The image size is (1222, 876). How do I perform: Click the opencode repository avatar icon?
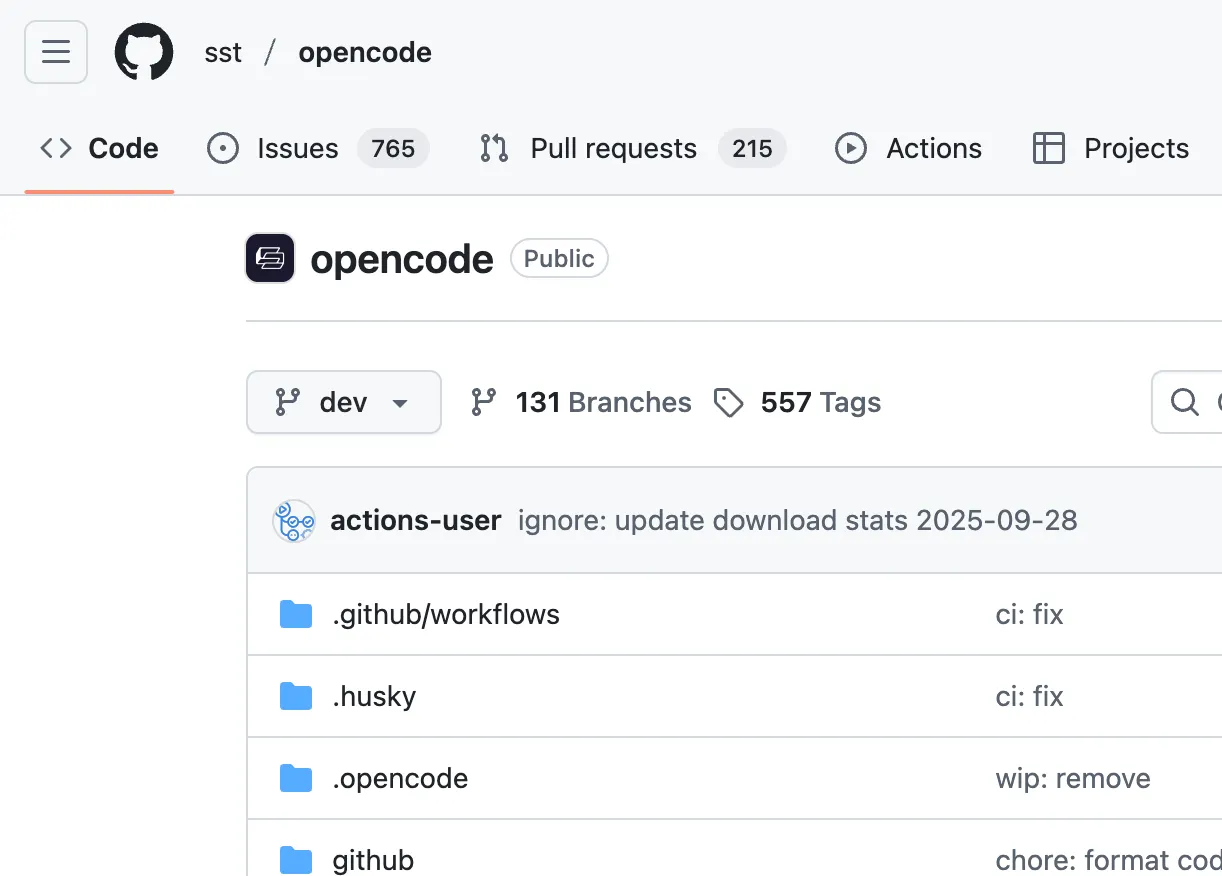pos(269,258)
